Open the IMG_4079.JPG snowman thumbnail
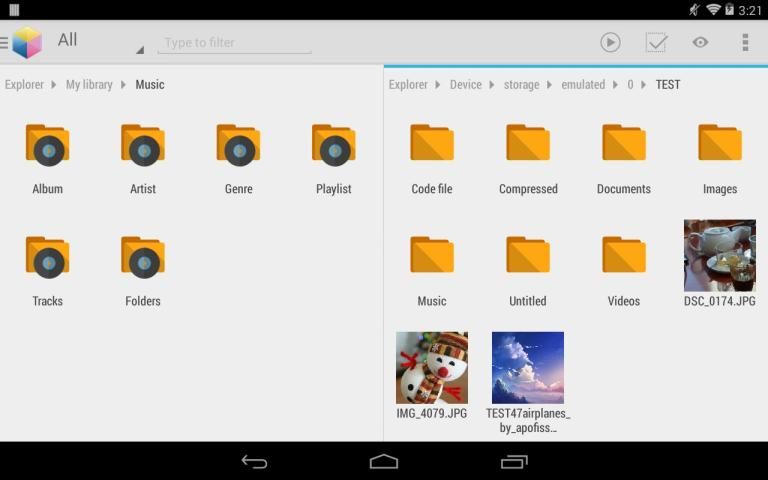 point(432,374)
